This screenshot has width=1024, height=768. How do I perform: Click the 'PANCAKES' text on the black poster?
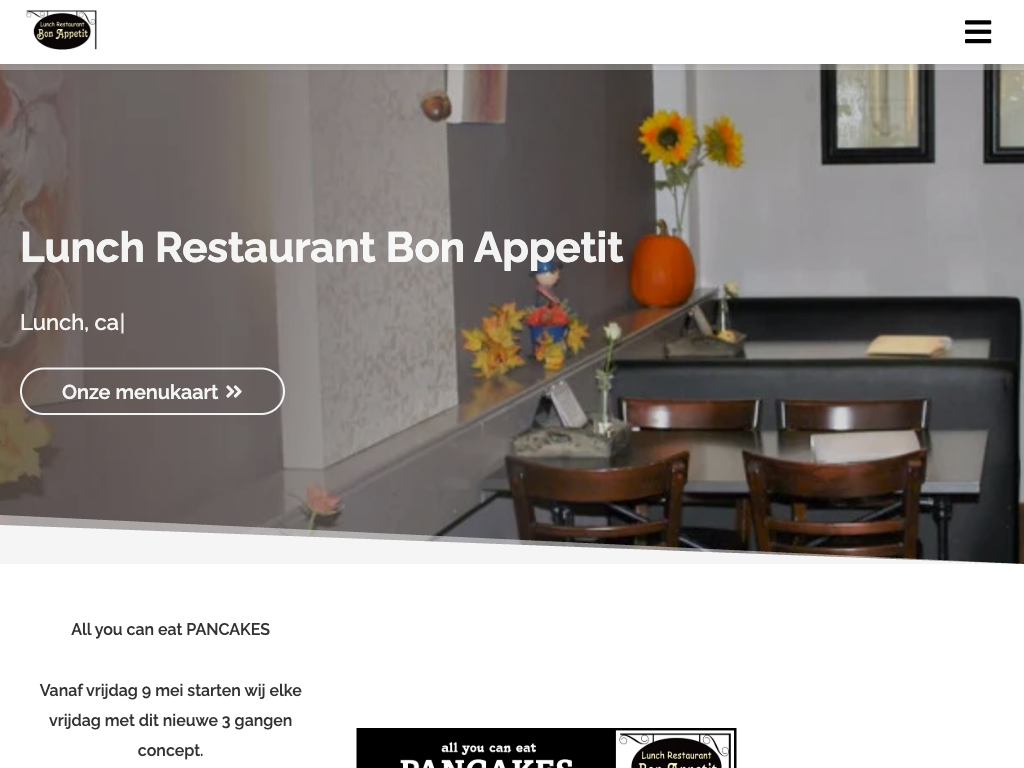[487, 761]
